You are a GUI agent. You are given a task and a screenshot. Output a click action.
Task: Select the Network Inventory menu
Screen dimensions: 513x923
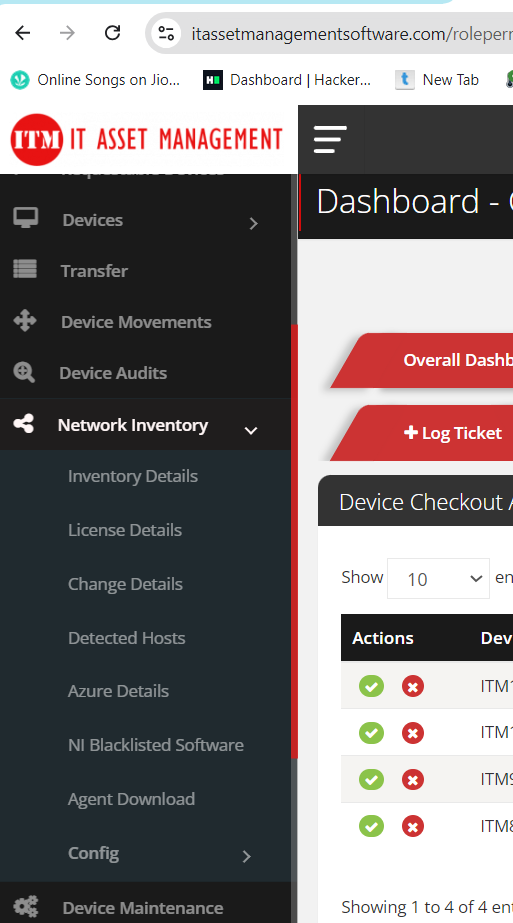[x=133, y=425]
